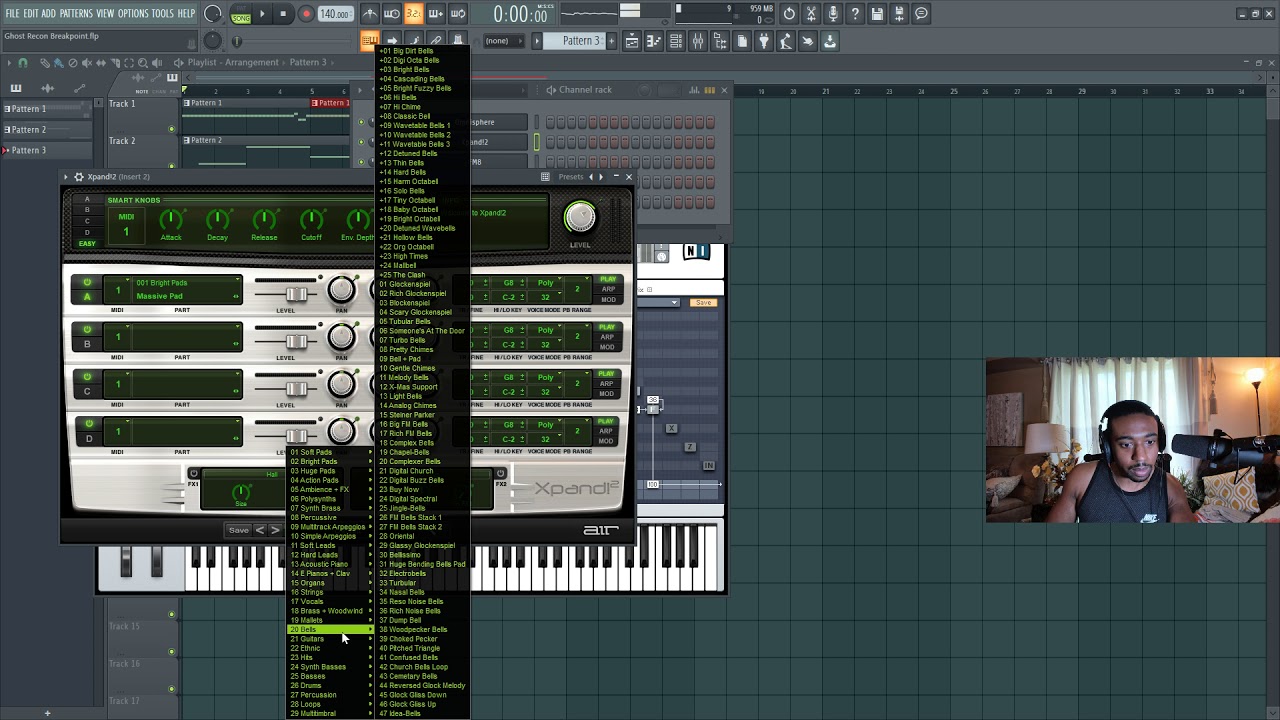Image resolution: width=1280 pixels, height=720 pixels.
Task: Toggle FX2 power button in Xpand!2
Action: point(500,474)
